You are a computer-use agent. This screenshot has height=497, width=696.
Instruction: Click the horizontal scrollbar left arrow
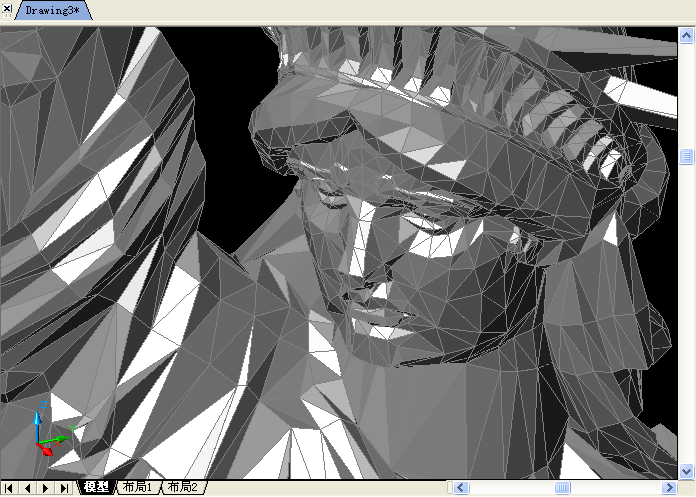[x=461, y=488]
